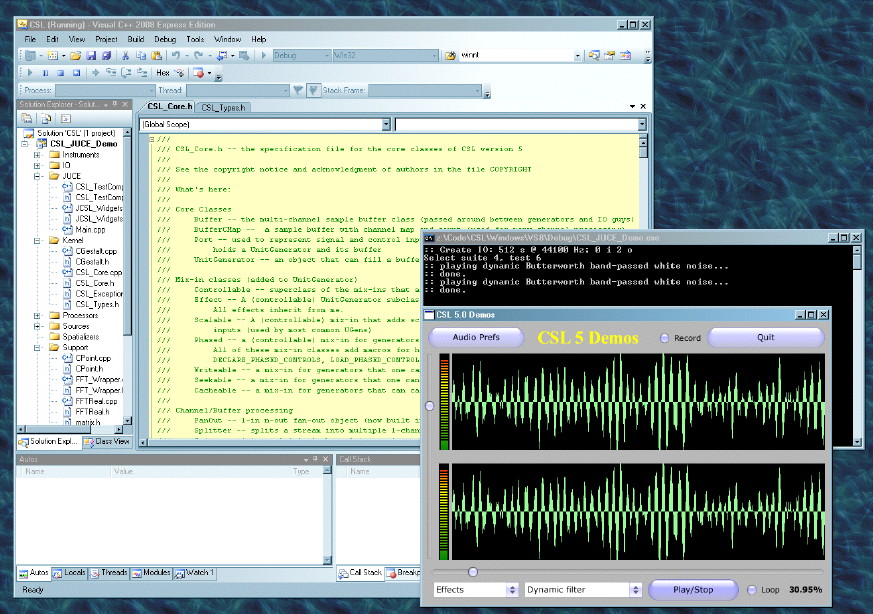The width and height of the screenshot is (873, 614).
Task: Expand the Instruments folder
Action: (37, 155)
